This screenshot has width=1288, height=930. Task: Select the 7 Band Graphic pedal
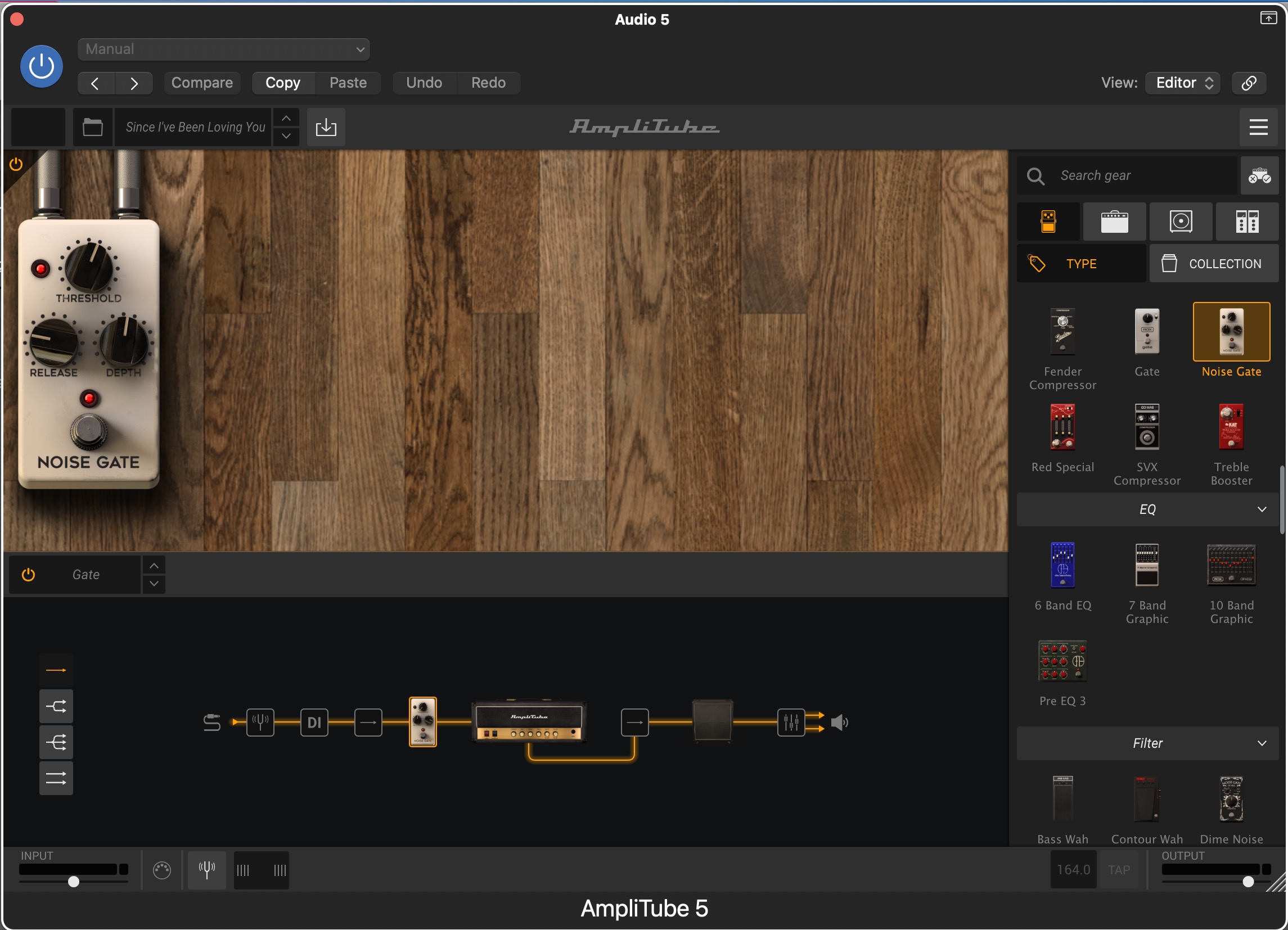(x=1147, y=584)
